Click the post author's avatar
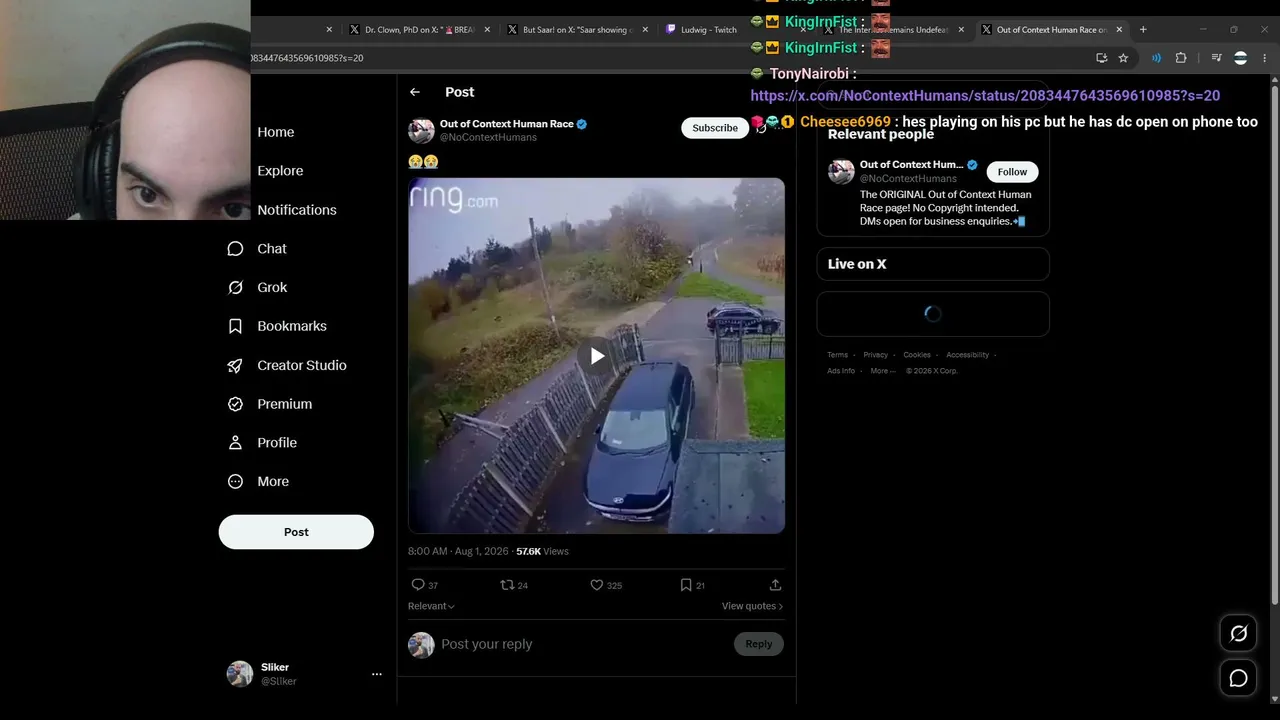The image size is (1280, 720). [x=421, y=131]
